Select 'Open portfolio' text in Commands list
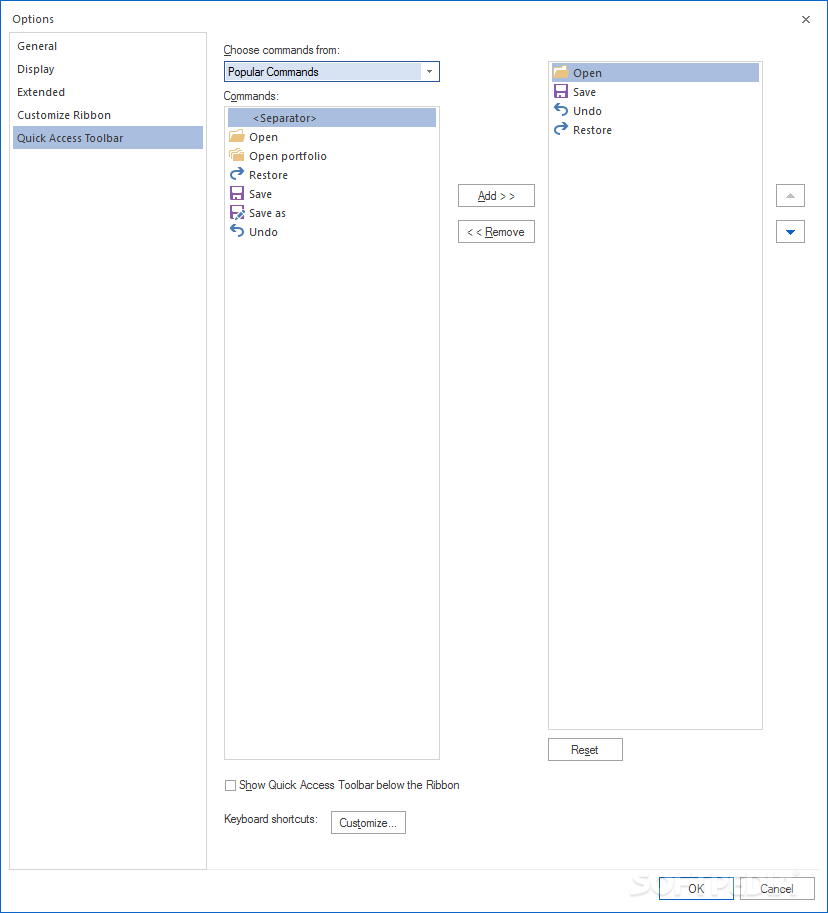Viewport: 828px width, 913px height. (288, 156)
